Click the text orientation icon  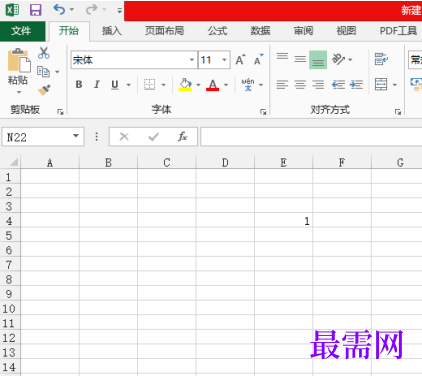click(338, 60)
